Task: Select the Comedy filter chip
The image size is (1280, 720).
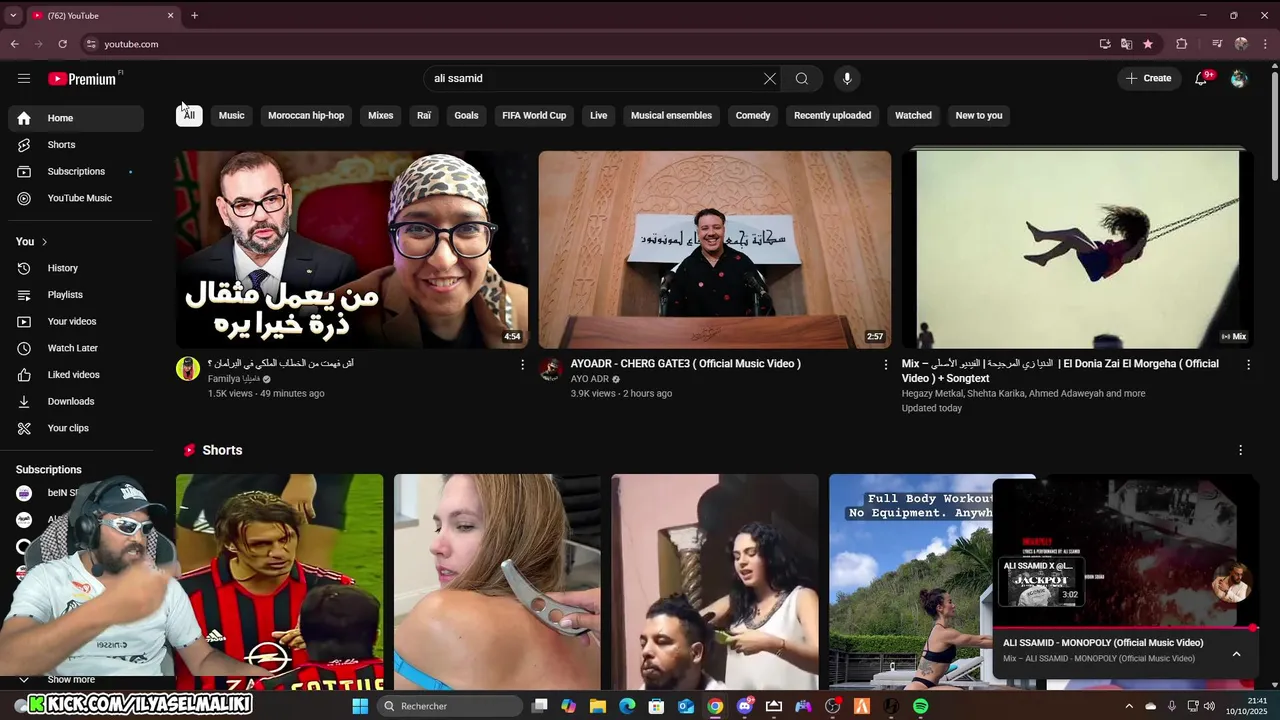Action: pyautogui.click(x=753, y=115)
